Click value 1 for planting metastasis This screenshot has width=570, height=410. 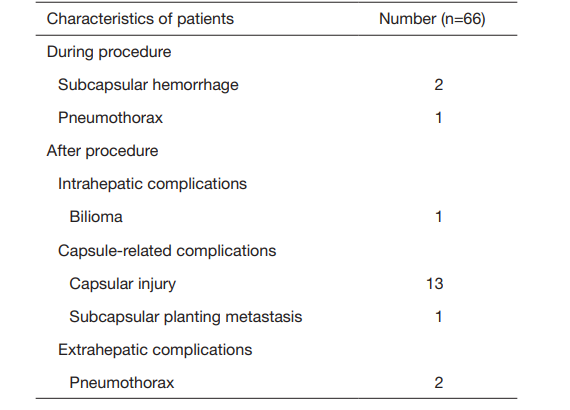(439, 317)
